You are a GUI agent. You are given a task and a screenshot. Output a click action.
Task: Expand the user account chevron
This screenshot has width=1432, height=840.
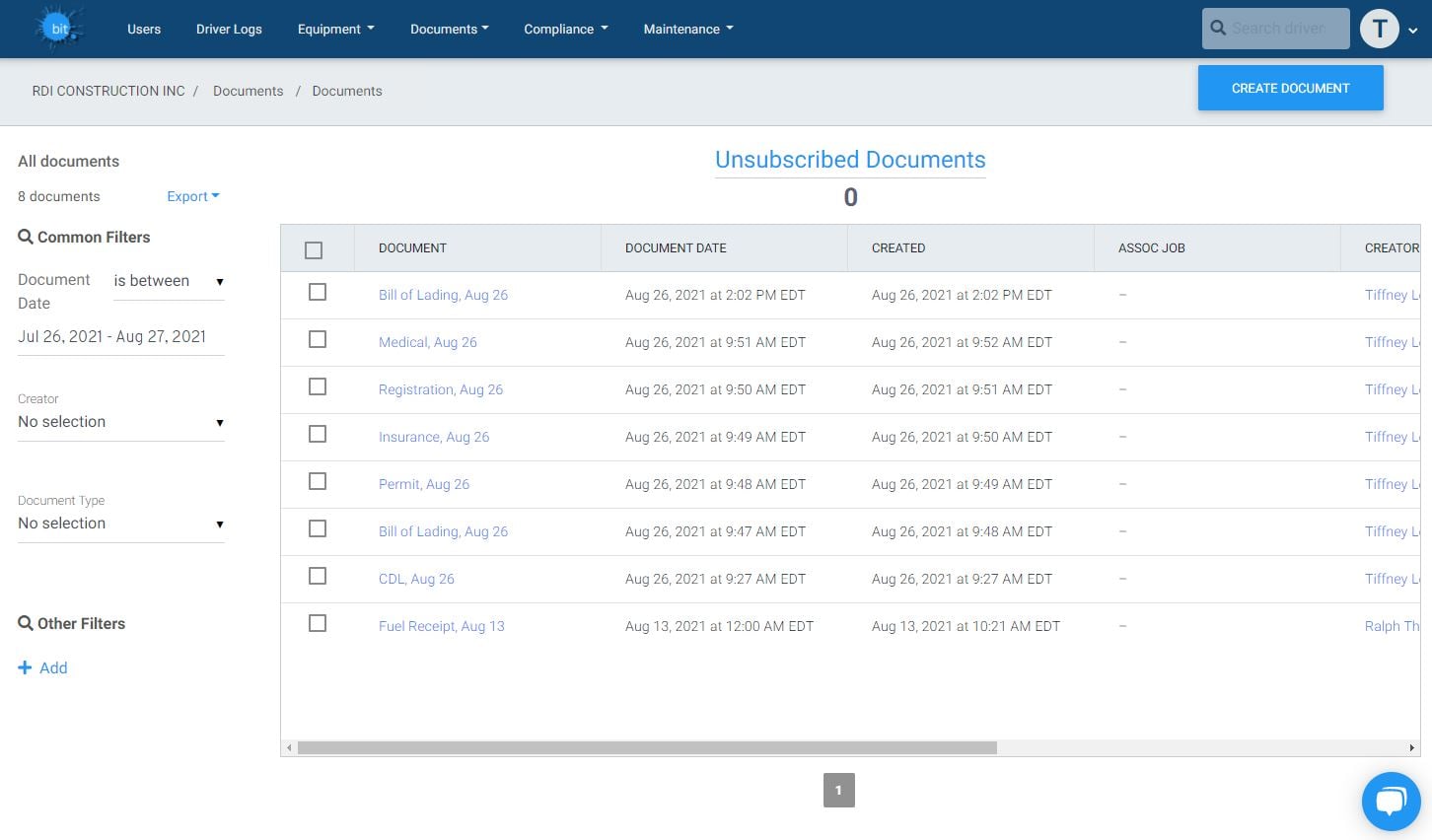pos(1413,31)
